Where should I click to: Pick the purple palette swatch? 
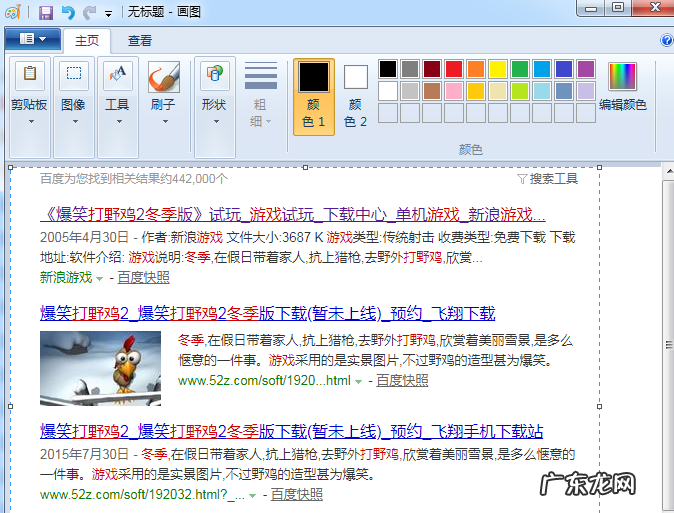tap(586, 69)
